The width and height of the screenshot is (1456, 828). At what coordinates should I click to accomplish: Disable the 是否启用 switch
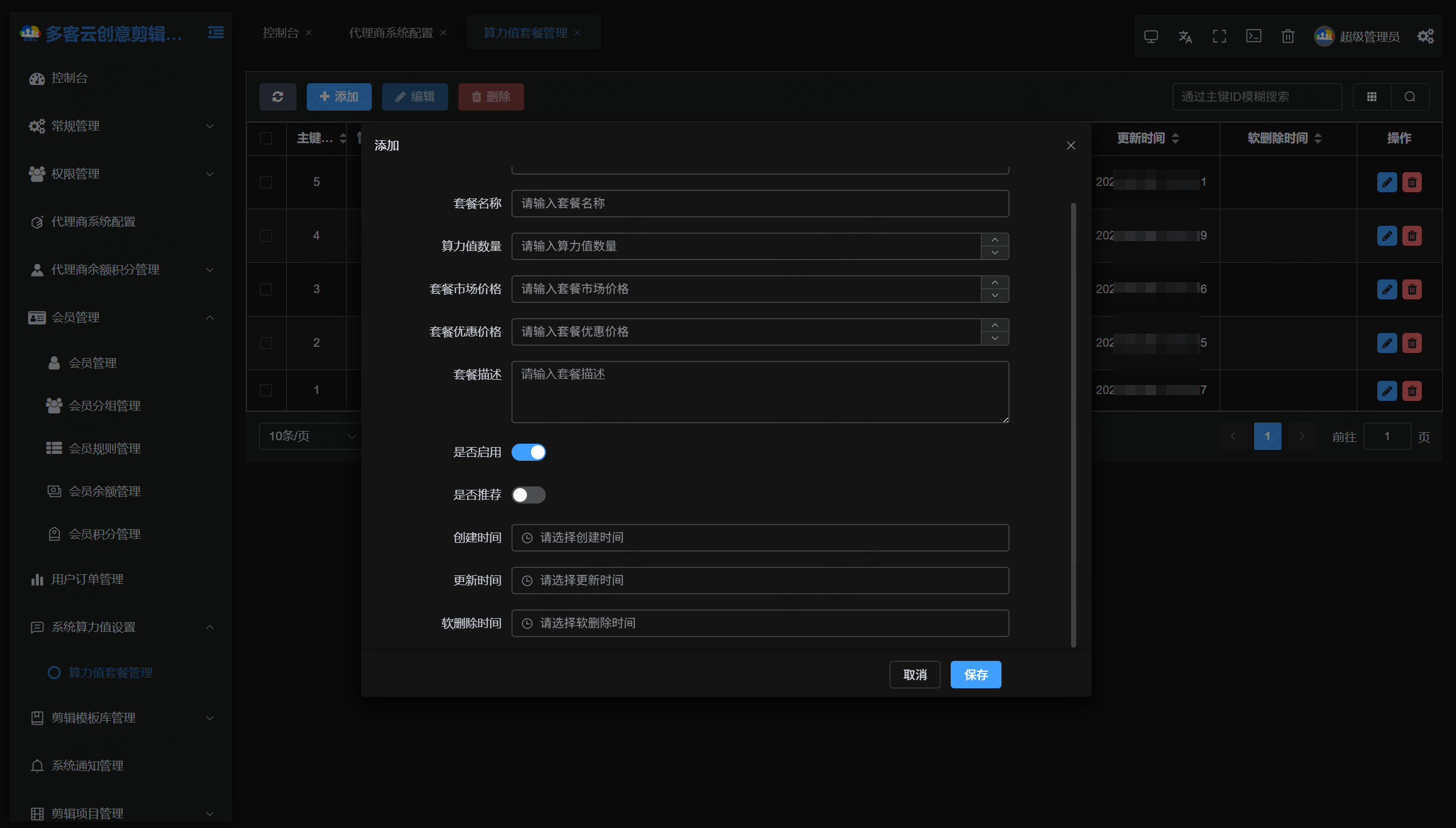tap(528, 452)
